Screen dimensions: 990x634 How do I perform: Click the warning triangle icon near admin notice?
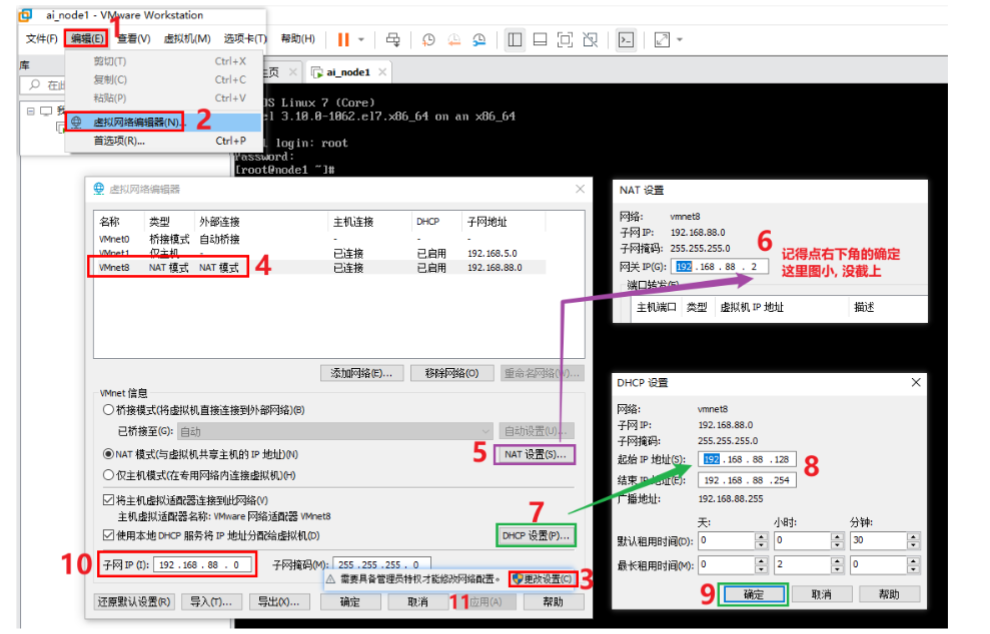click(330, 578)
